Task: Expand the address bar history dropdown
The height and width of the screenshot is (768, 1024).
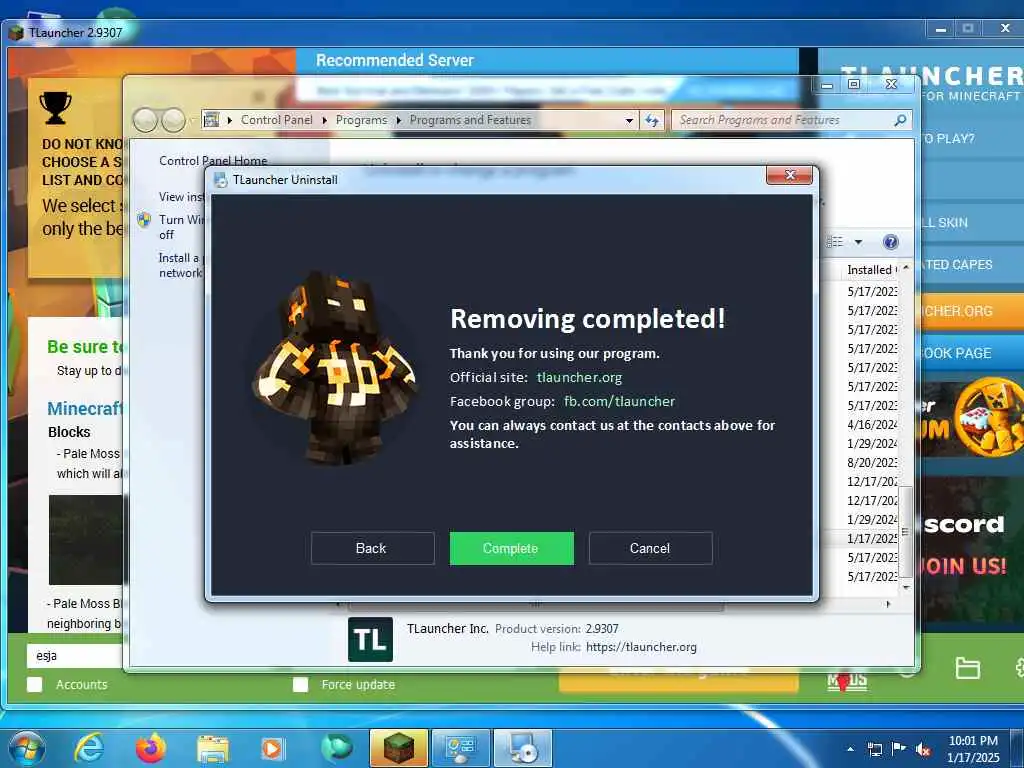Action: point(629,120)
